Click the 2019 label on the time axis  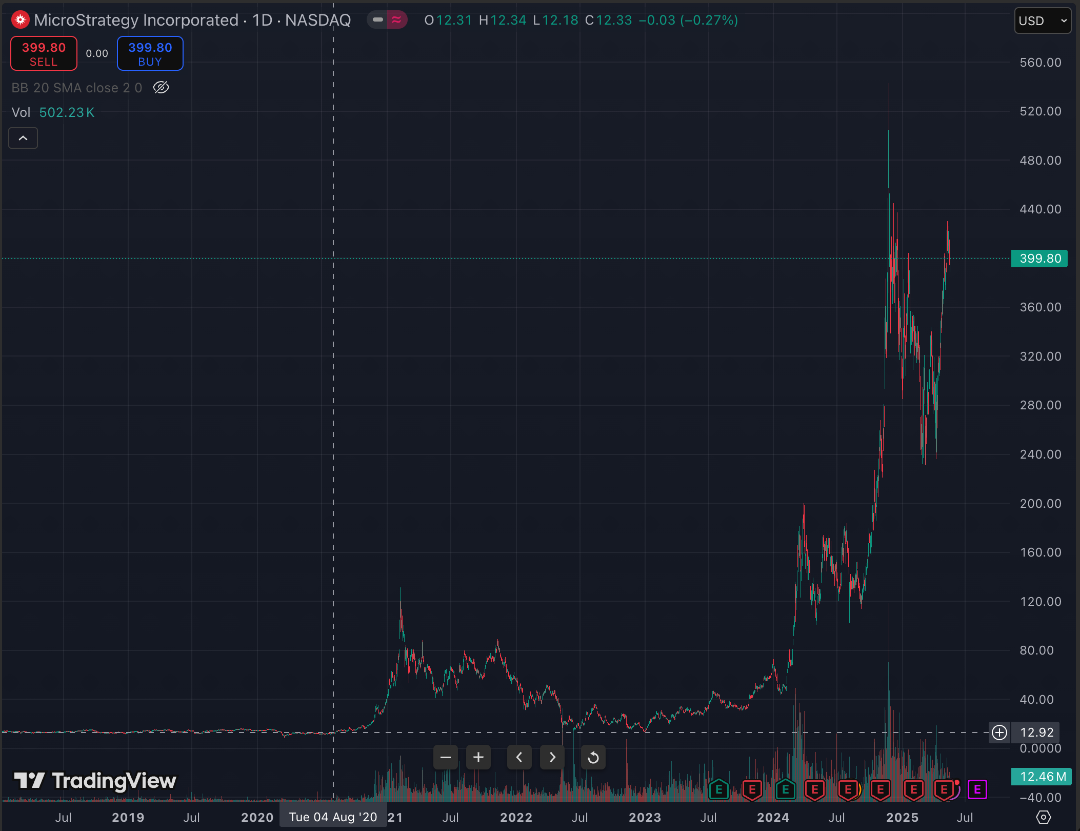[128, 817]
